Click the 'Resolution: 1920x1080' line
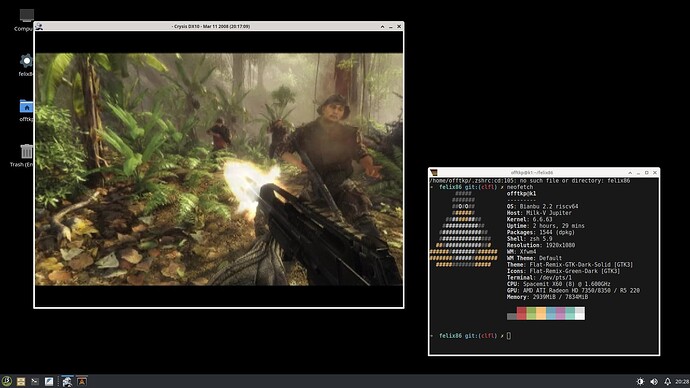The image size is (690, 388). pyautogui.click(x=541, y=245)
